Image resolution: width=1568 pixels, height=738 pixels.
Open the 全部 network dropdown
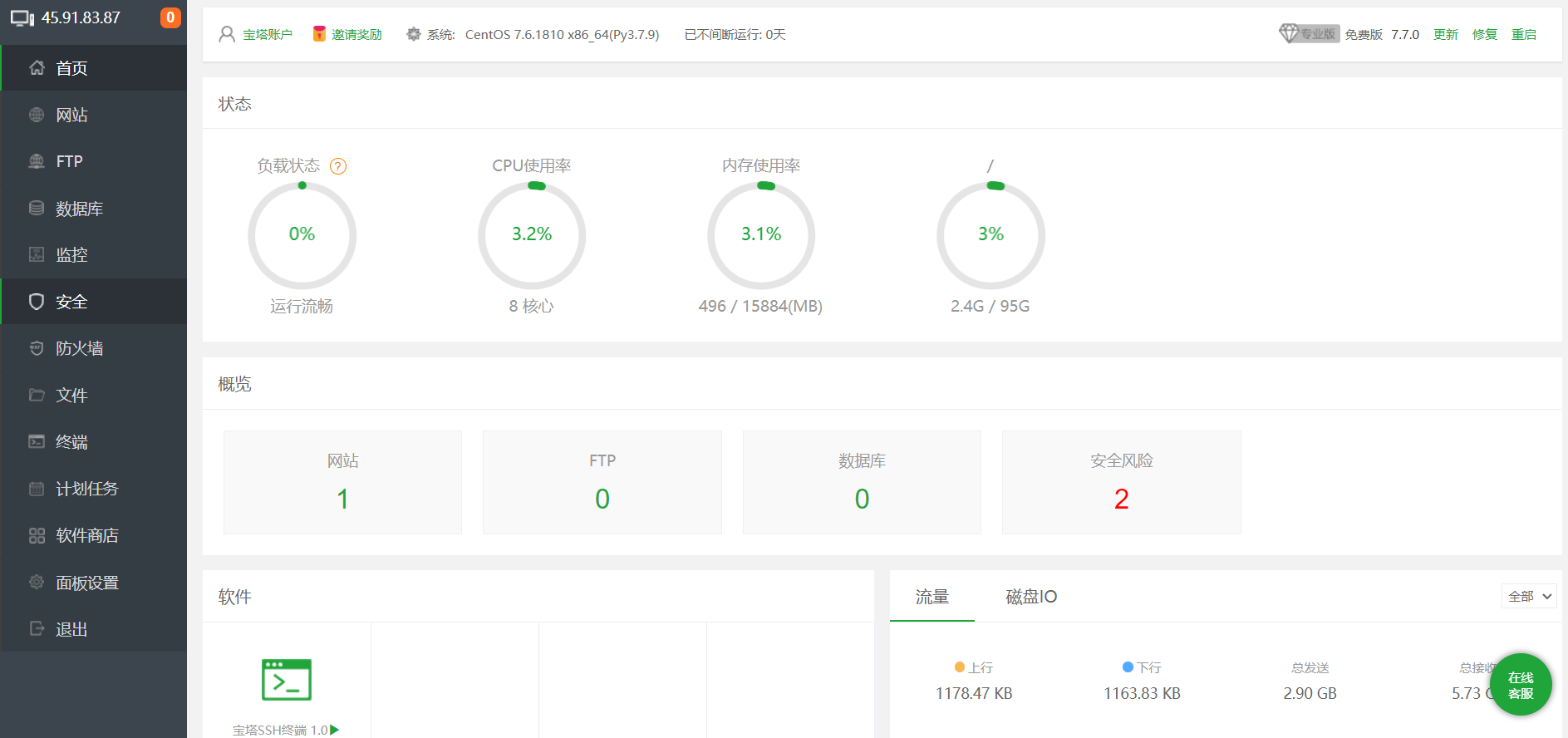[x=1529, y=596]
